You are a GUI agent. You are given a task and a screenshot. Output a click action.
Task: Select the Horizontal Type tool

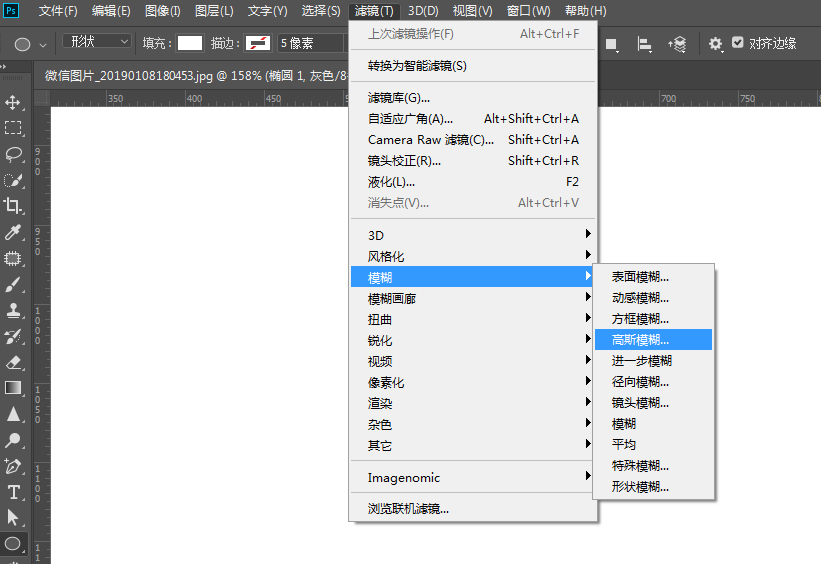(13, 492)
